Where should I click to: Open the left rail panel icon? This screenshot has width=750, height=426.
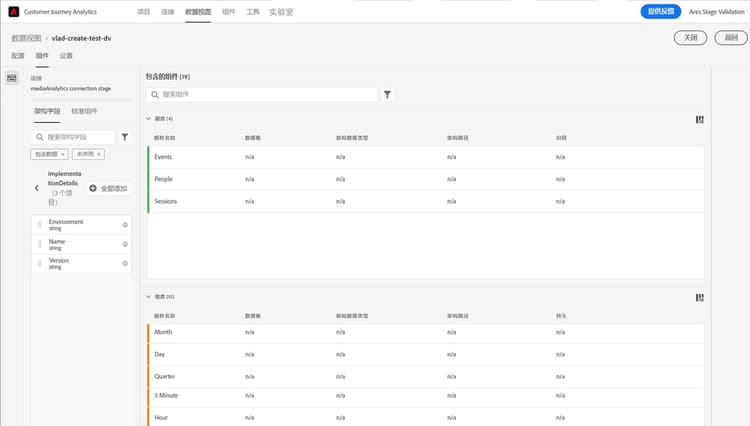point(12,78)
